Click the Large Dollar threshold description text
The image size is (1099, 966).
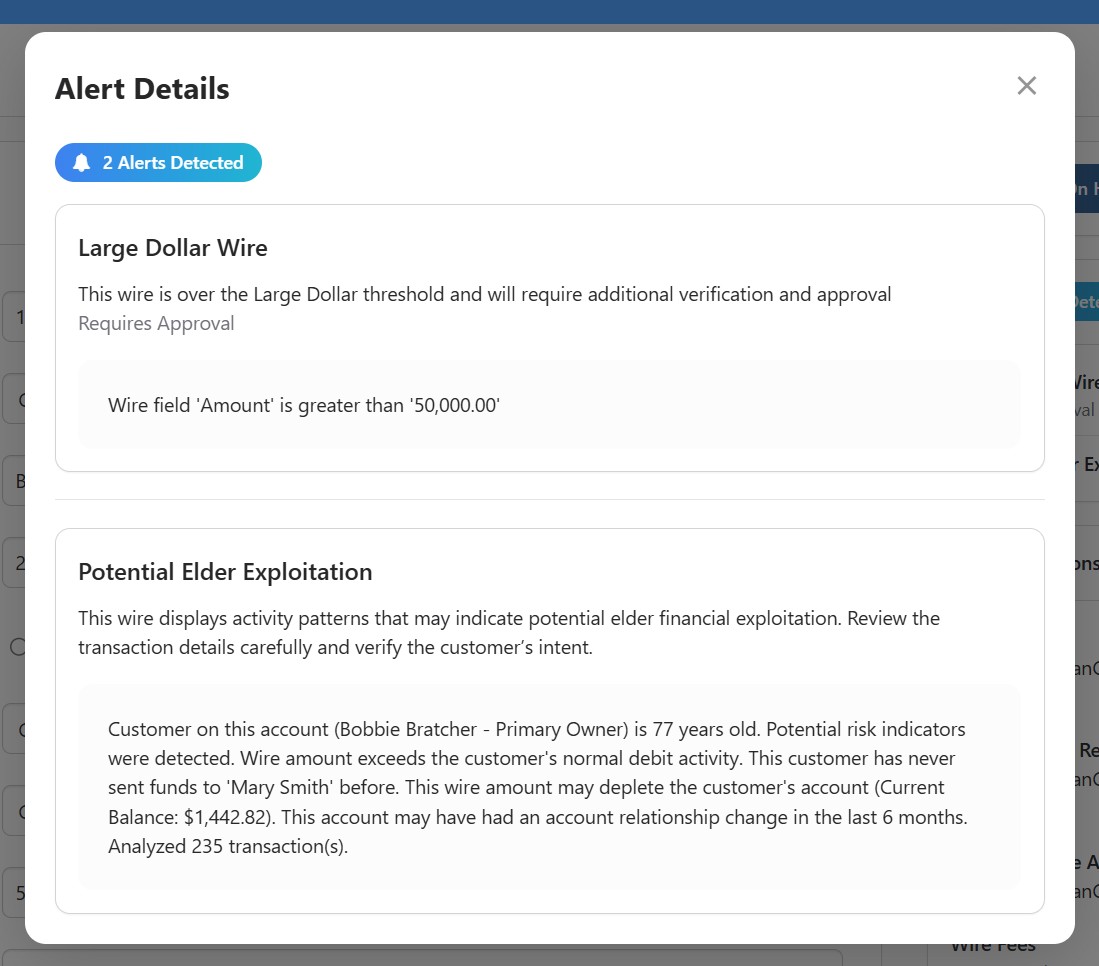click(x=484, y=295)
